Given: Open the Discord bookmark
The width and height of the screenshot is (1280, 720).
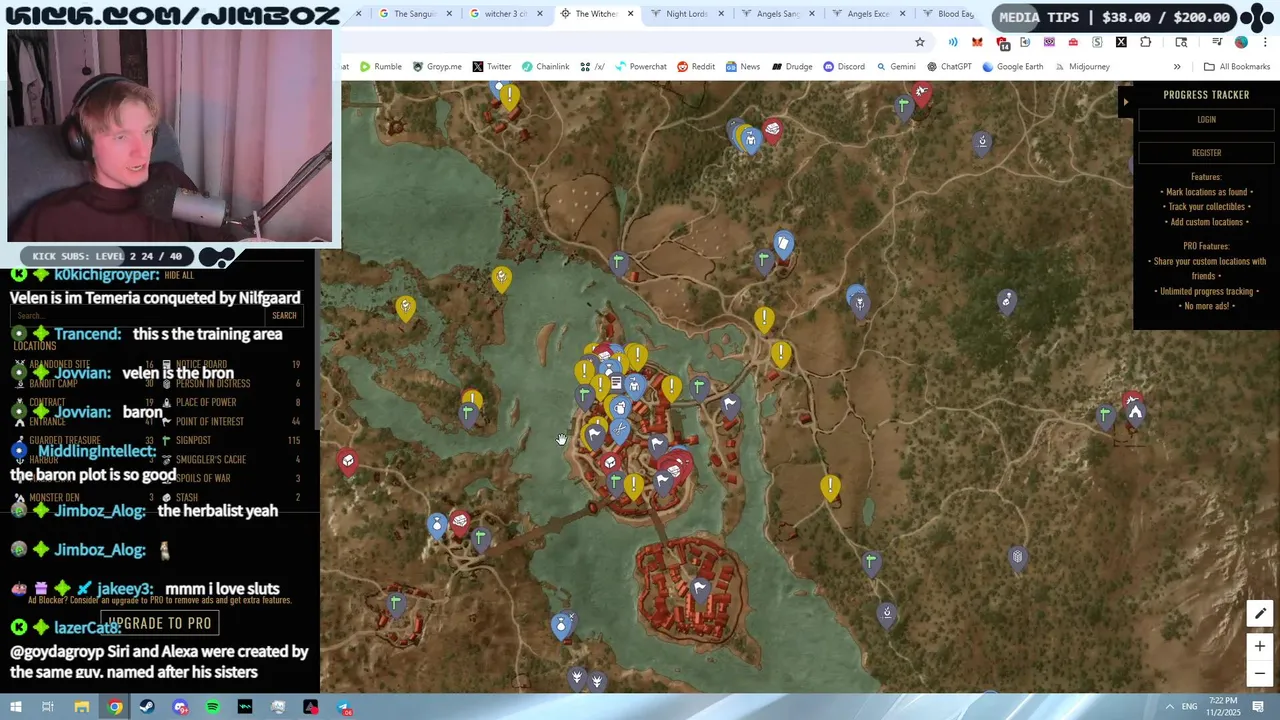Looking at the screenshot, I should [844, 67].
